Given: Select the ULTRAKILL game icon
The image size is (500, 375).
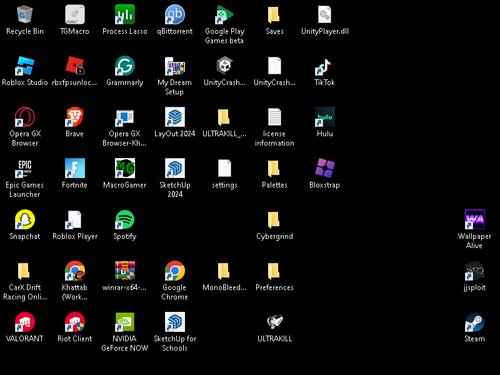Looking at the screenshot, I should point(275,322).
